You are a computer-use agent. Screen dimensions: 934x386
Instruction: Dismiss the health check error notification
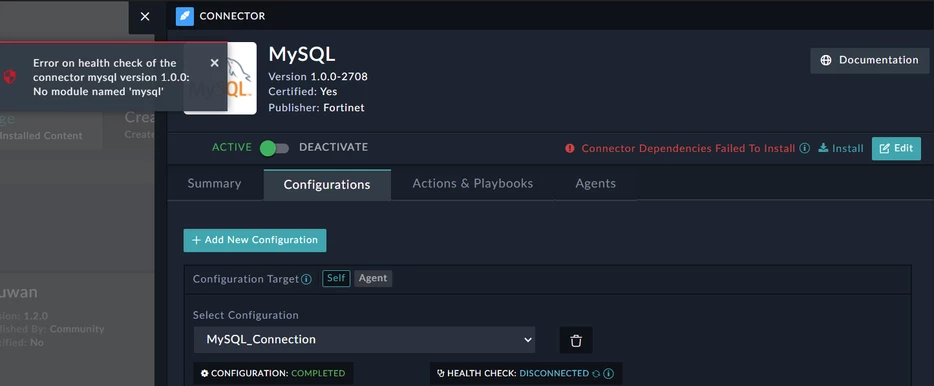(x=214, y=63)
